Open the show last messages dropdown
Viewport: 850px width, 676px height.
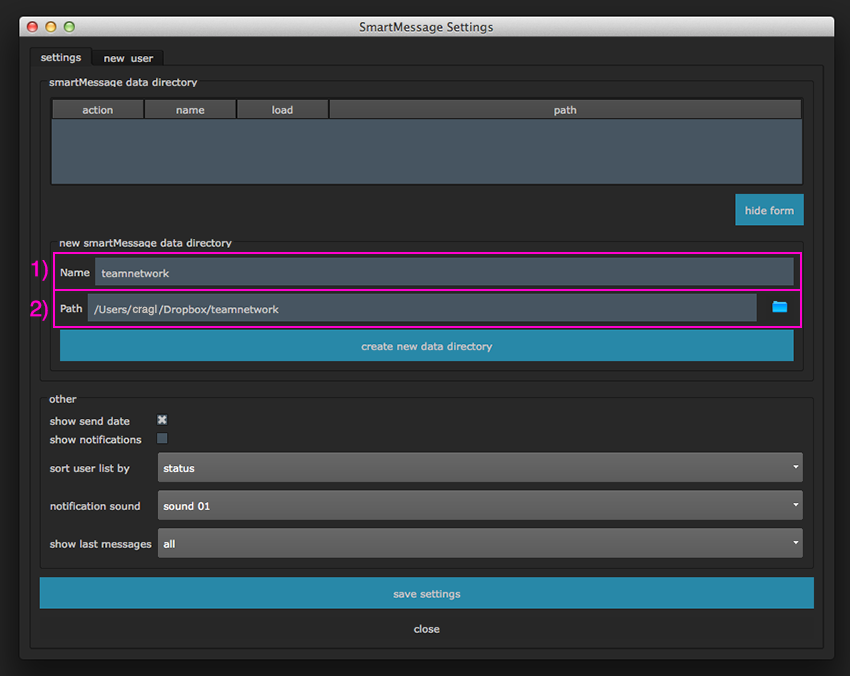pyautogui.click(x=480, y=544)
